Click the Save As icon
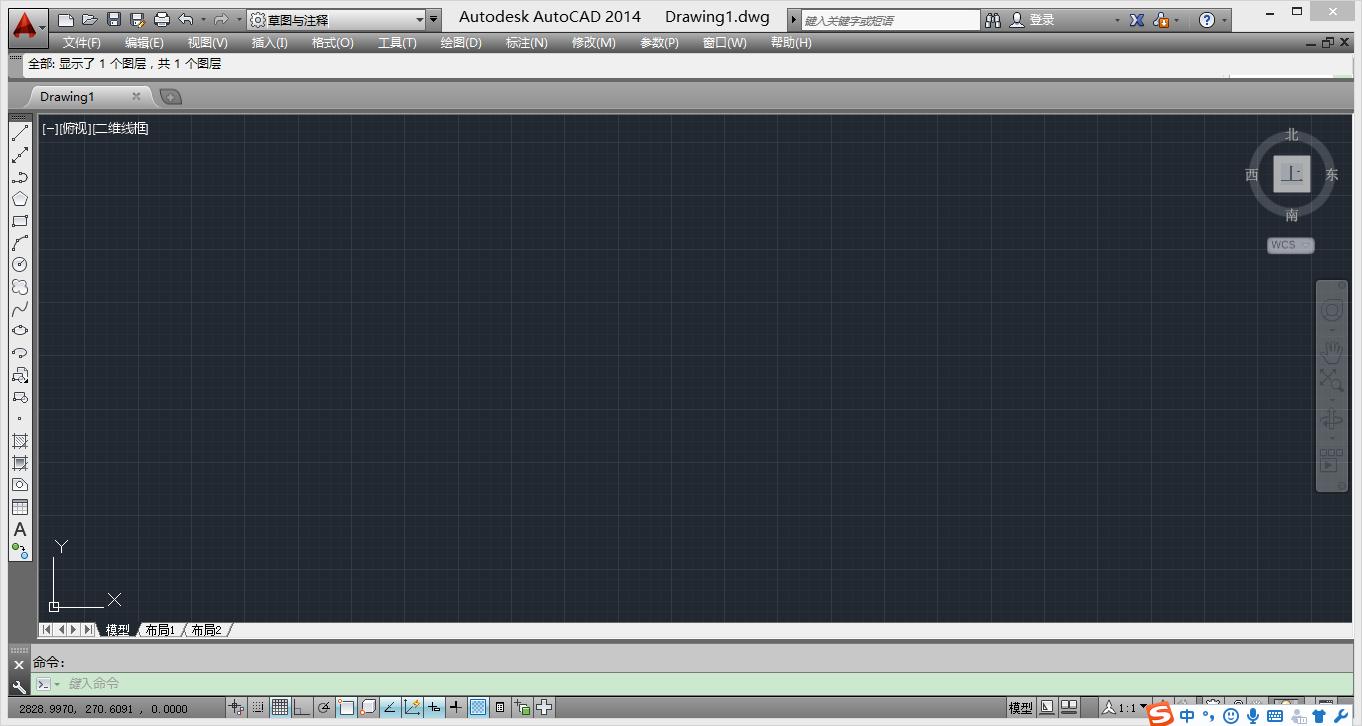The height and width of the screenshot is (726, 1362). pos(138,19)
